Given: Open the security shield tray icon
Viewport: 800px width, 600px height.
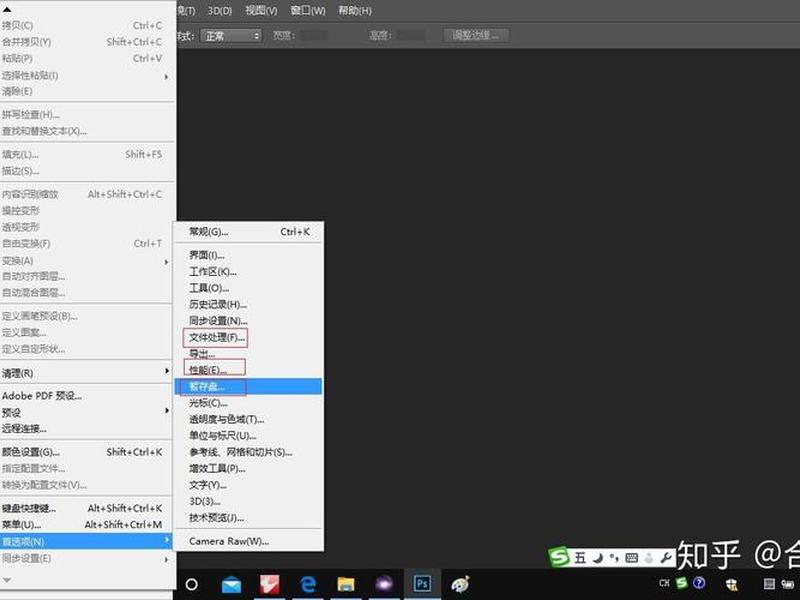Looking at the screenshot, I should 732,584.
